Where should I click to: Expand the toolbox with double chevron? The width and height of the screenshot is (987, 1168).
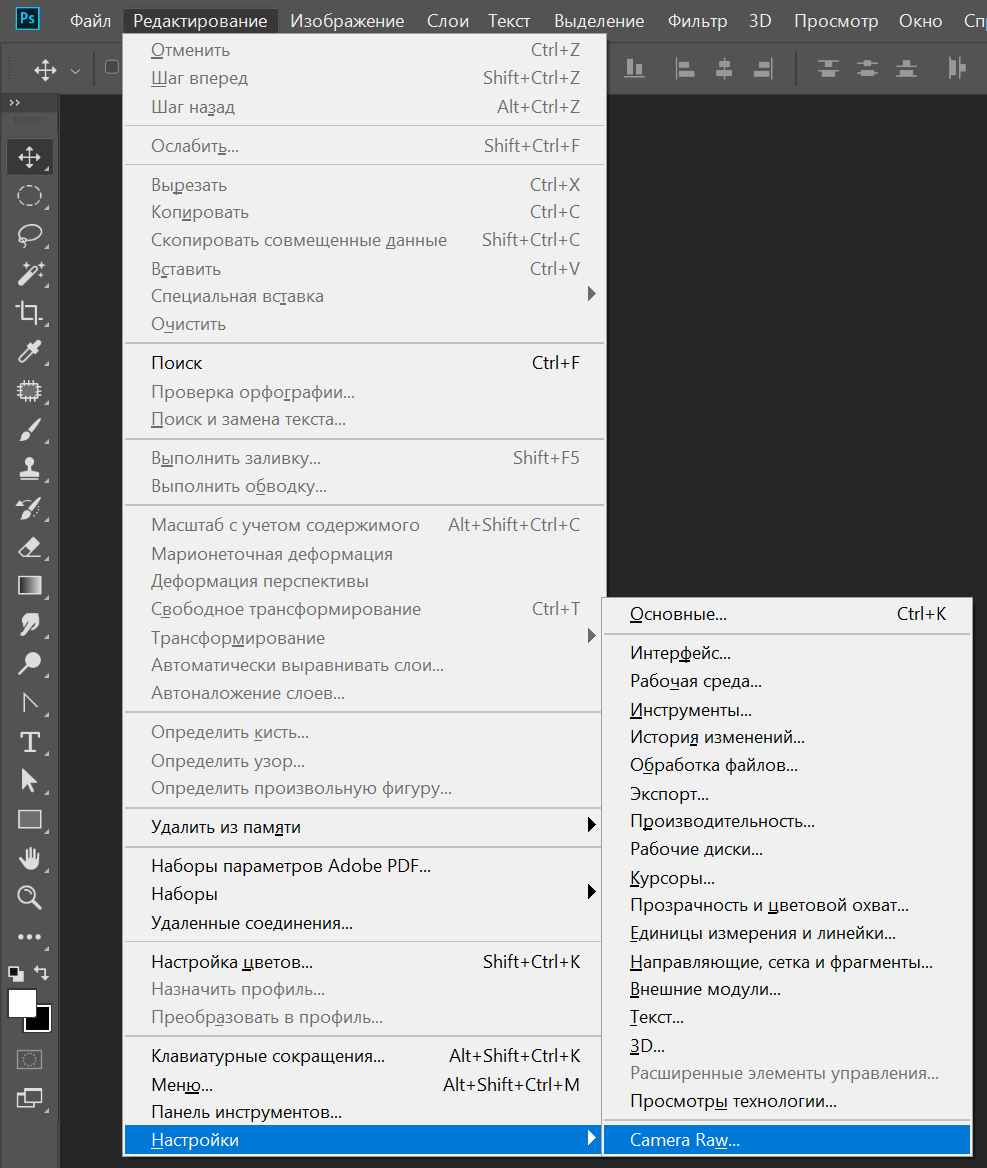(15, 103)
